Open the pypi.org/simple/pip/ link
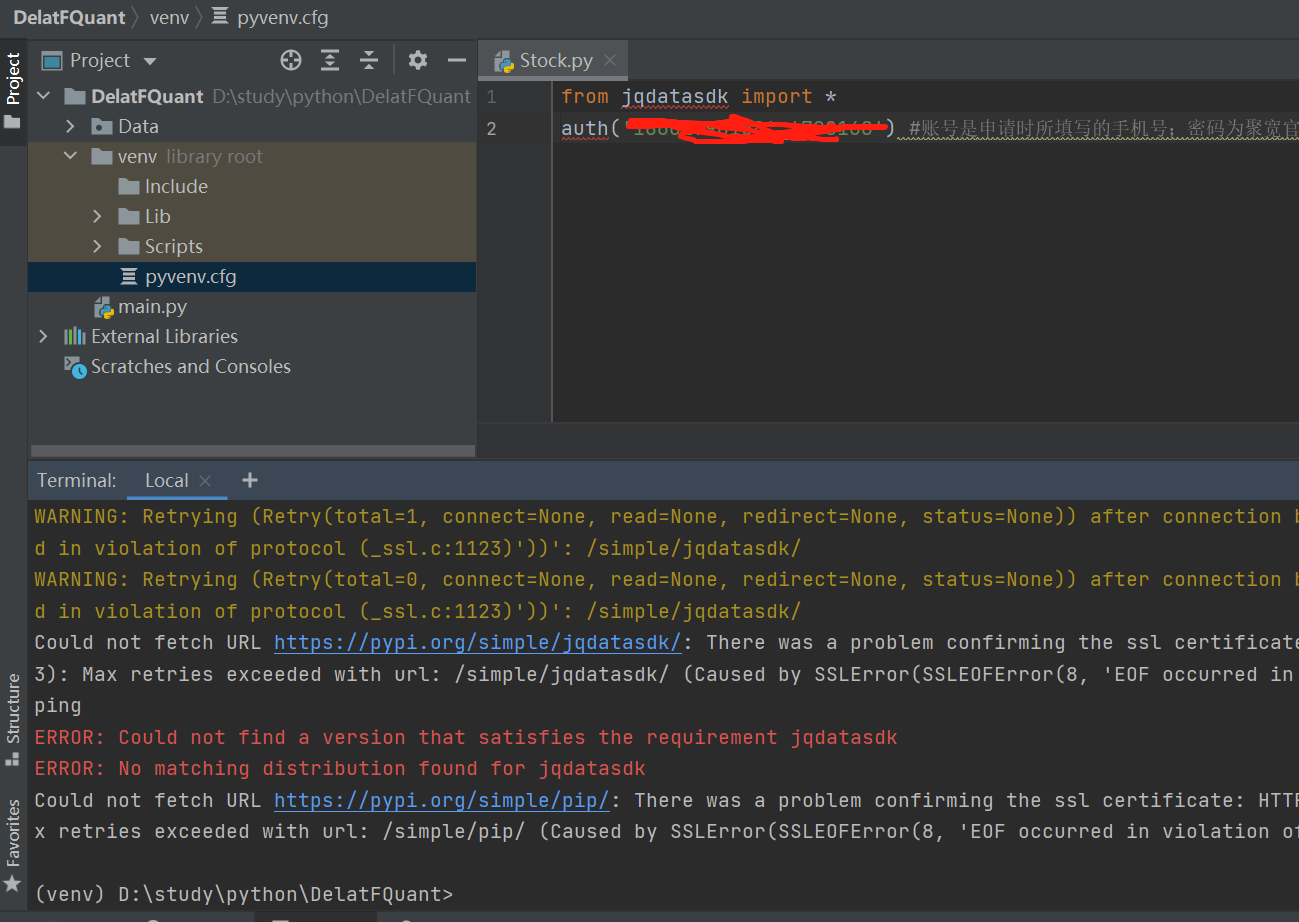 coord(441,800)
